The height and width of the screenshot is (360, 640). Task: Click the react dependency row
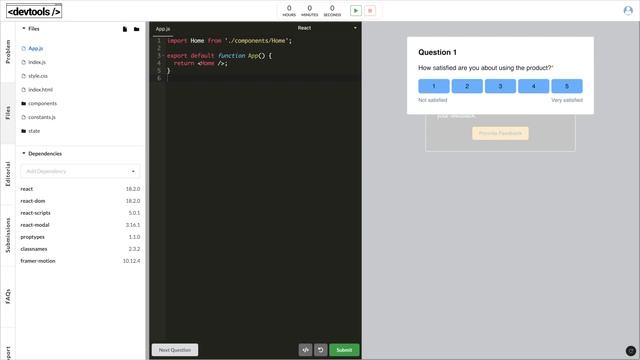click(x=80, y=189)
